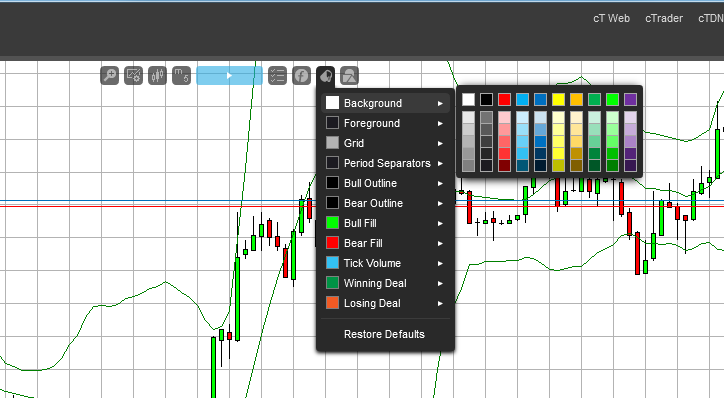Open the cTrader link

click(664, 18)
